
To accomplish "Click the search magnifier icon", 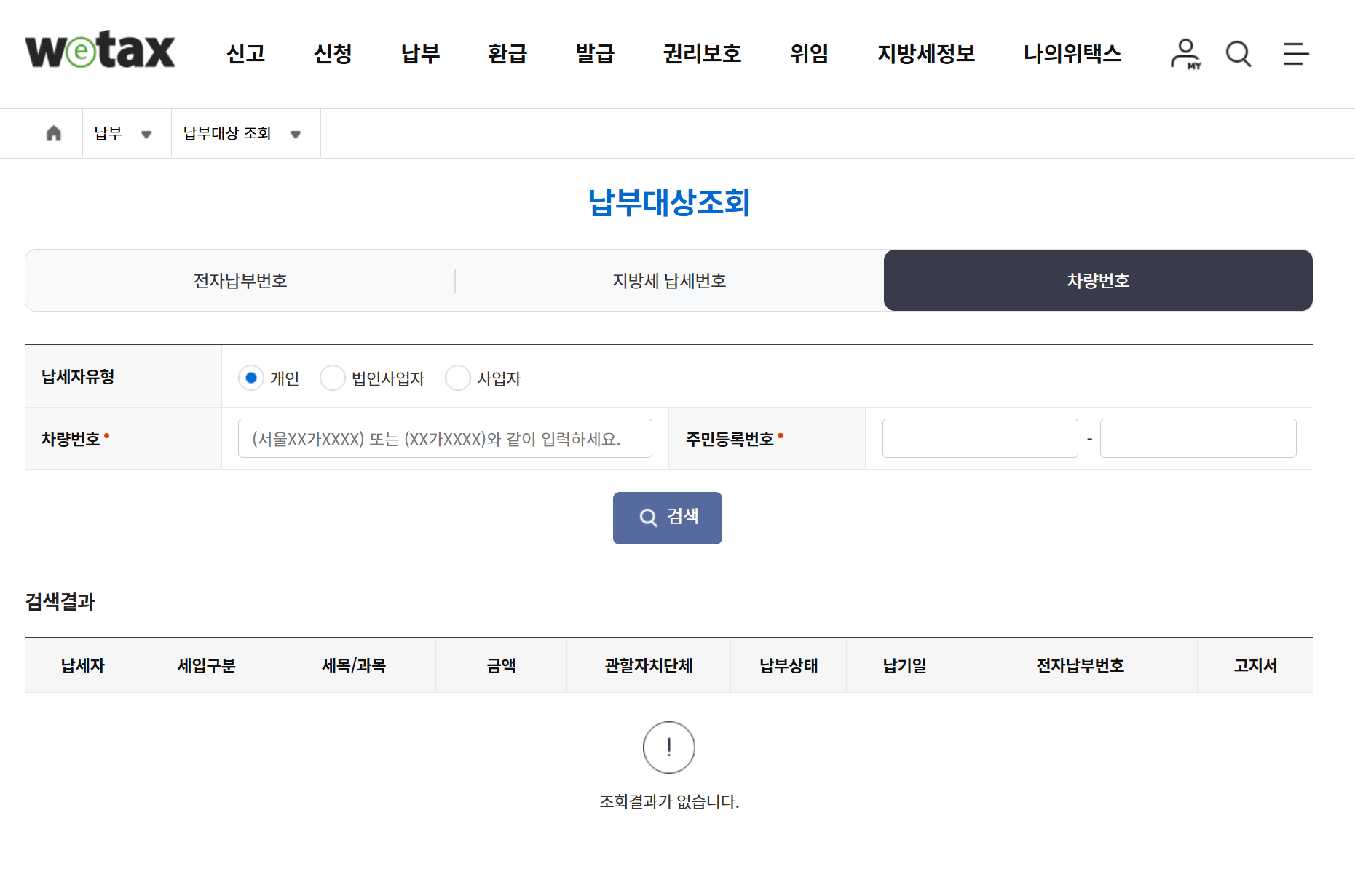I will click(x=1238, y=53).
